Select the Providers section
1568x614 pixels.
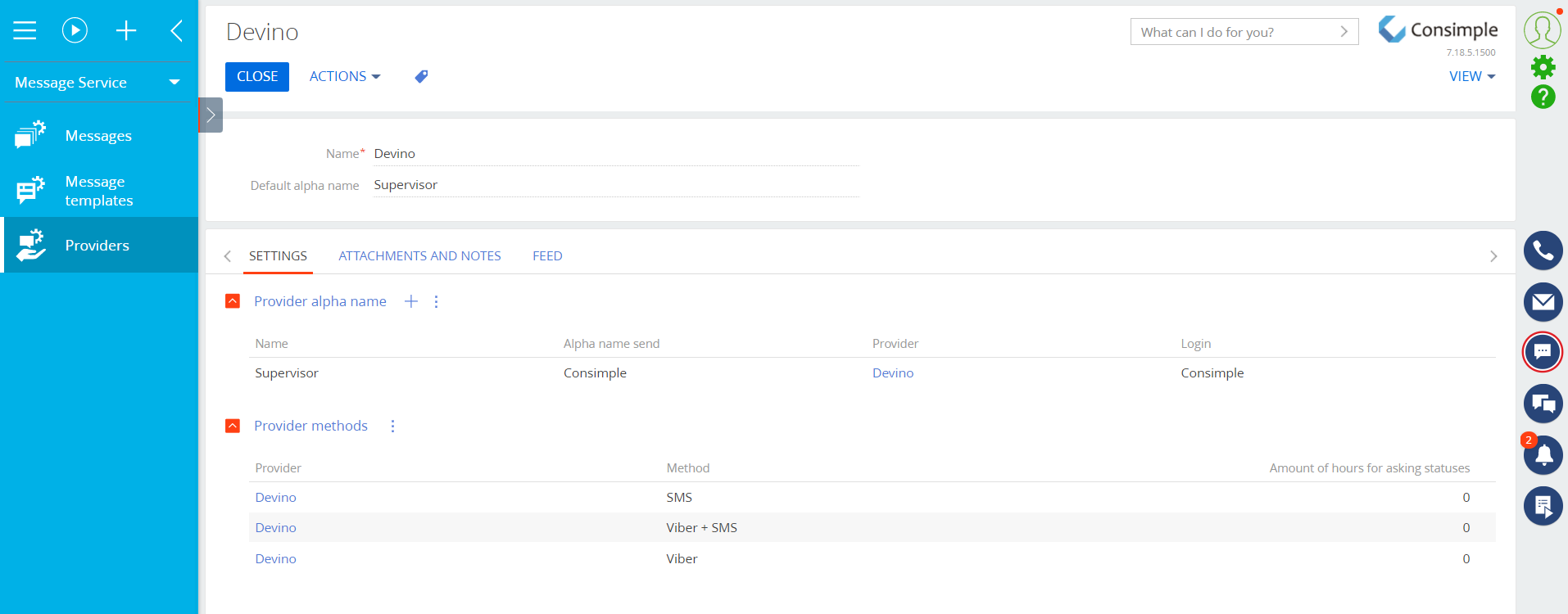(x=99, y=245)
